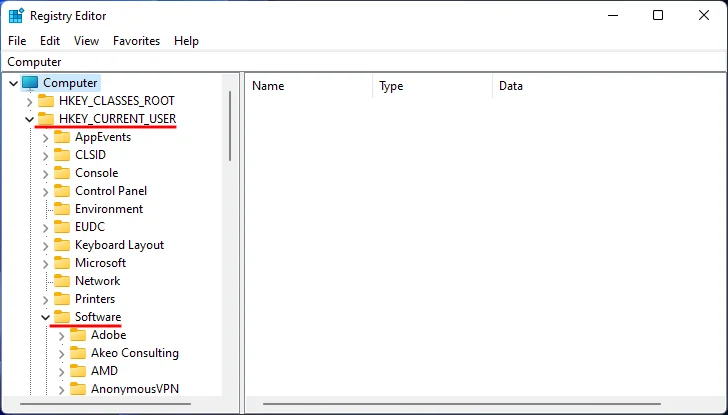Viewport: 728px width, 415px height.
Task: Expand the Akeo Consulting key
Action: coord(61,353)
